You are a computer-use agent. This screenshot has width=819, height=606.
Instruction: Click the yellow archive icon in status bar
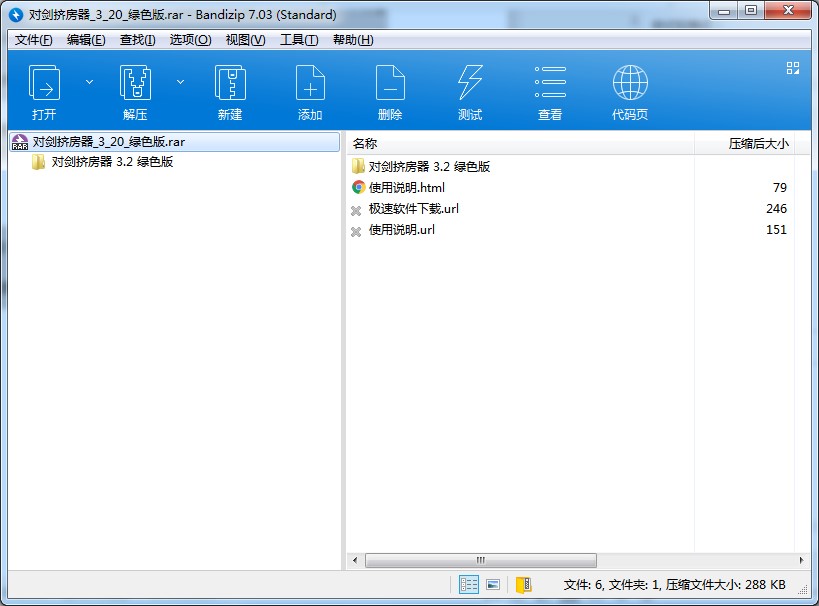pos(523,585)
